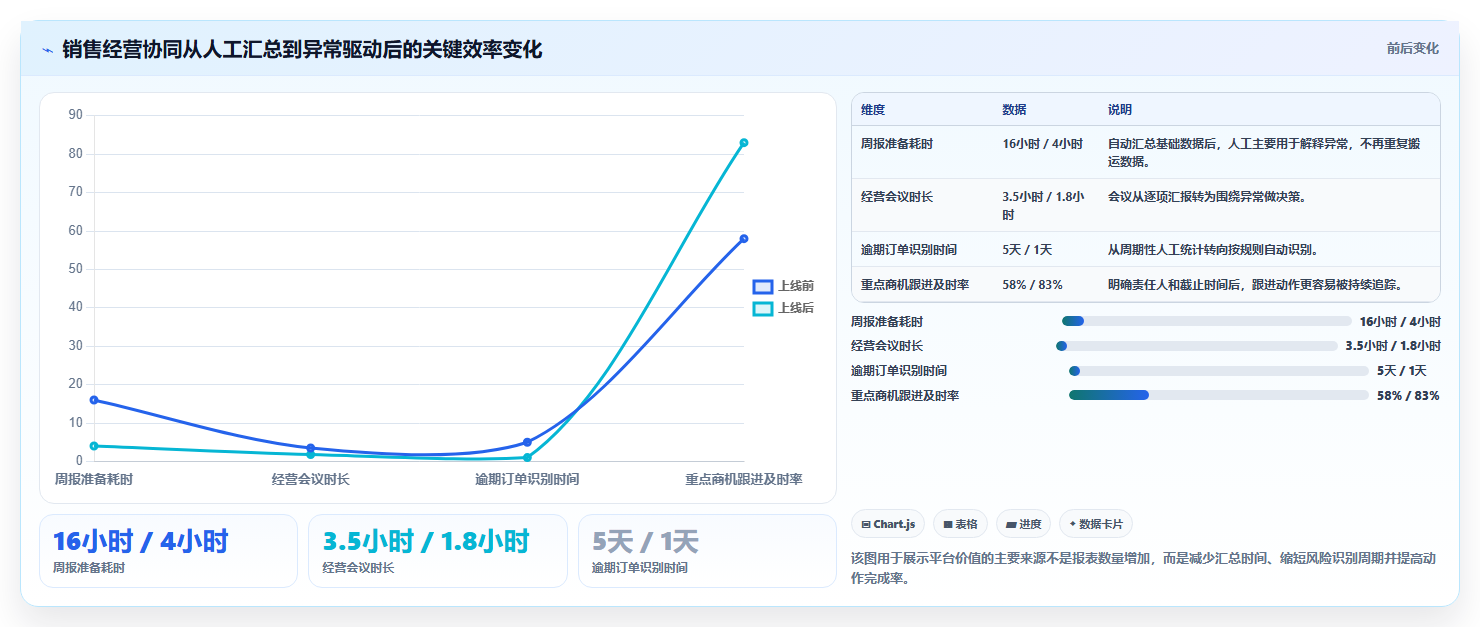Click the 上线后 point for 周报准备耗时 at 4
This screenshot has height=627, width=1480.
coord(94,446)
